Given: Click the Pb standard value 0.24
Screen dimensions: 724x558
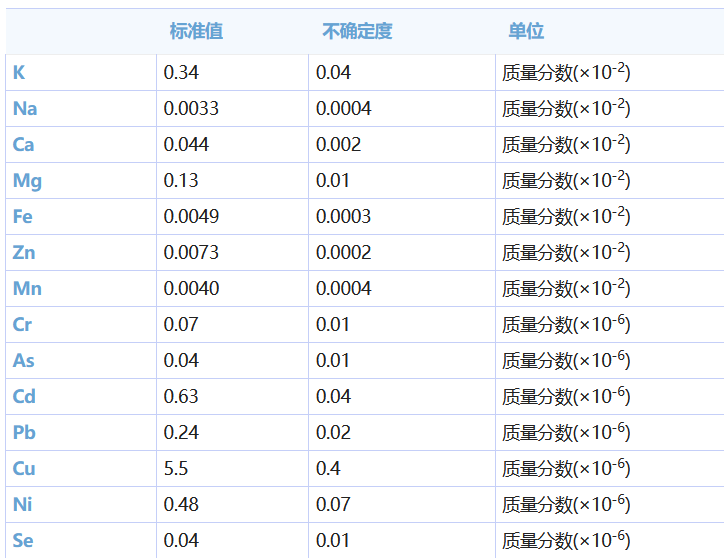Looking at the screenshot, I should tap(181, 433).
